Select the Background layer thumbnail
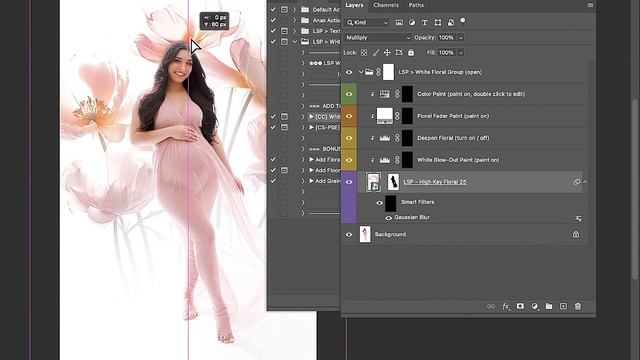 365,234
